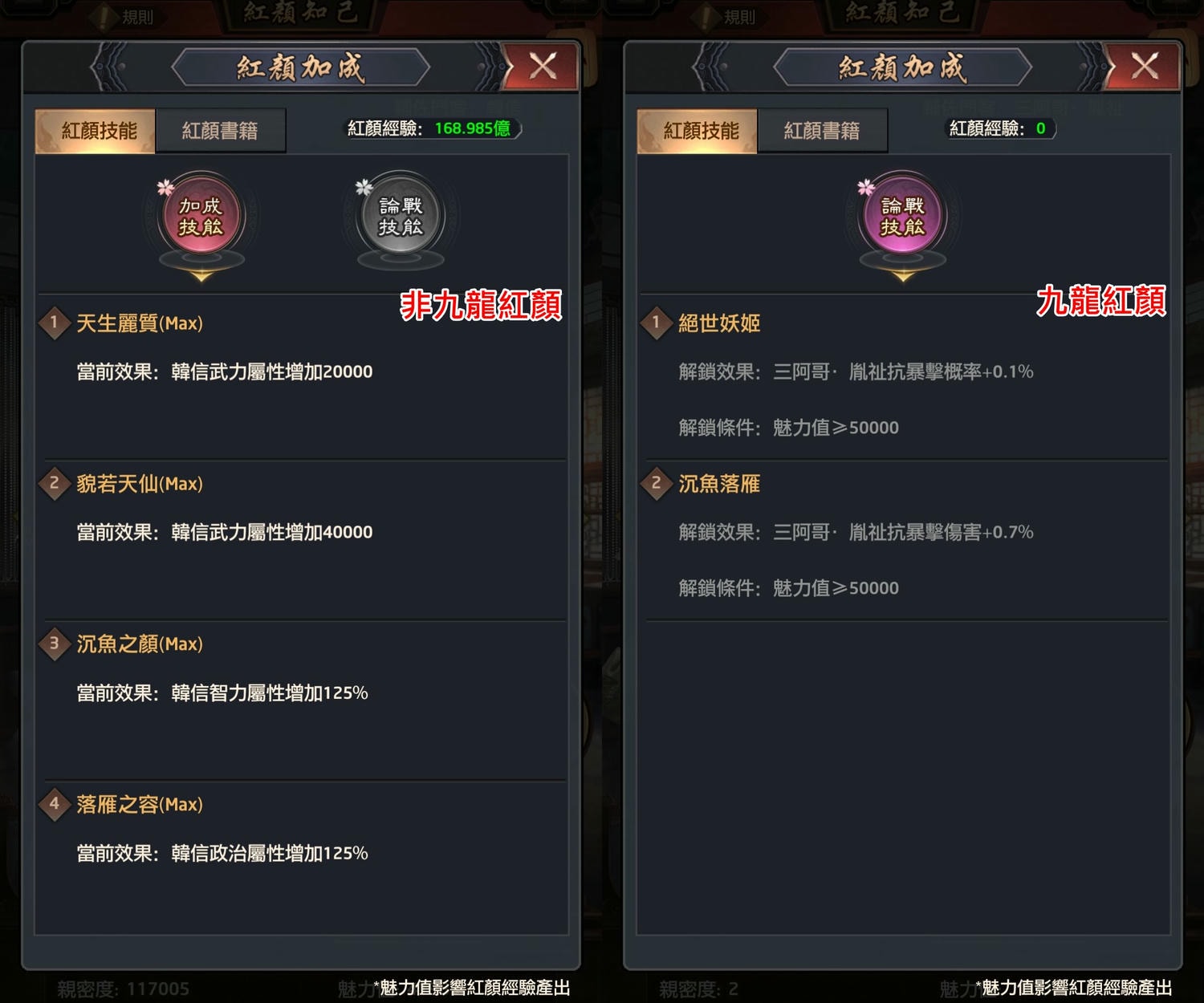Screen dimensions: 1204x1003
Task: Click the number 4 diamond beside 落雁之容
Action: 55,804
